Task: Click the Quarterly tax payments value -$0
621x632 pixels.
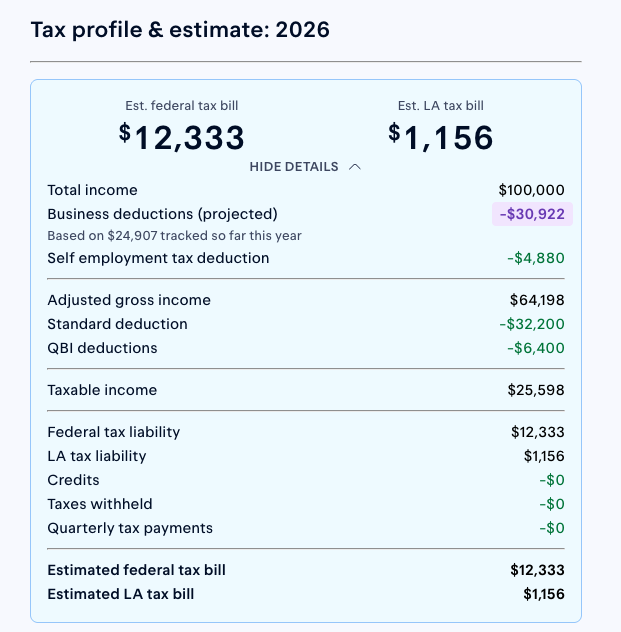Action: pyautogui.click(x=552, y=528)
